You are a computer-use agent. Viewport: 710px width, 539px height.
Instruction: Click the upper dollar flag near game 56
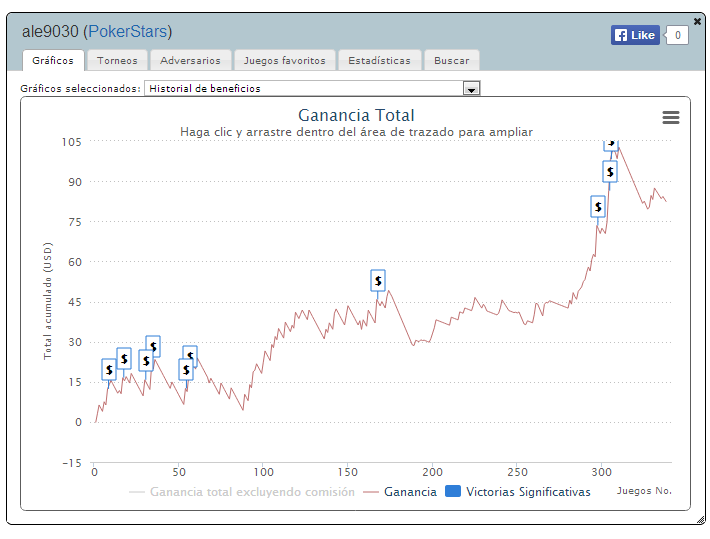tap(190, 352)
